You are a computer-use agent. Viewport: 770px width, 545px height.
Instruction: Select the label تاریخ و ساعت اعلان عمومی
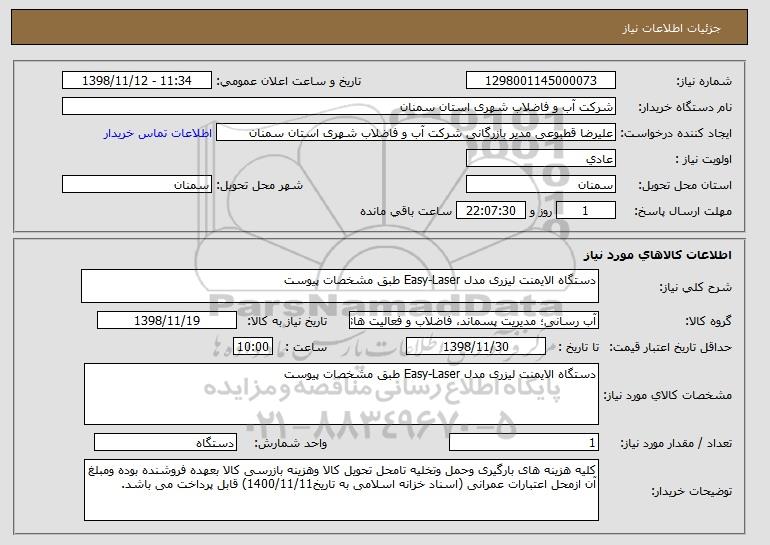(x=289, y=81)
